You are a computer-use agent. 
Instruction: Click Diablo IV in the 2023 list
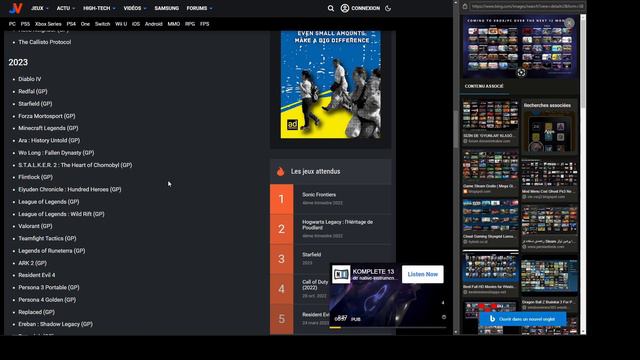click(30, 79)
